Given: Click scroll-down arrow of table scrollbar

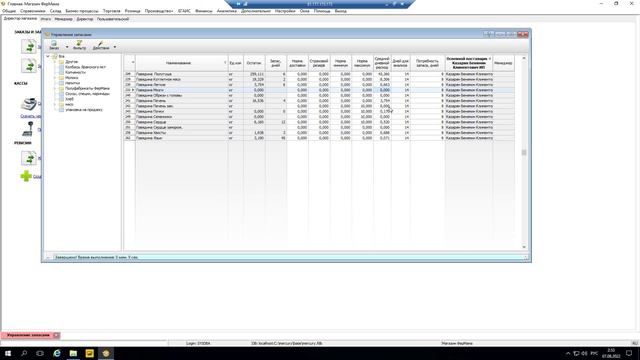Looking at the screenshot, I should (524, 247).
